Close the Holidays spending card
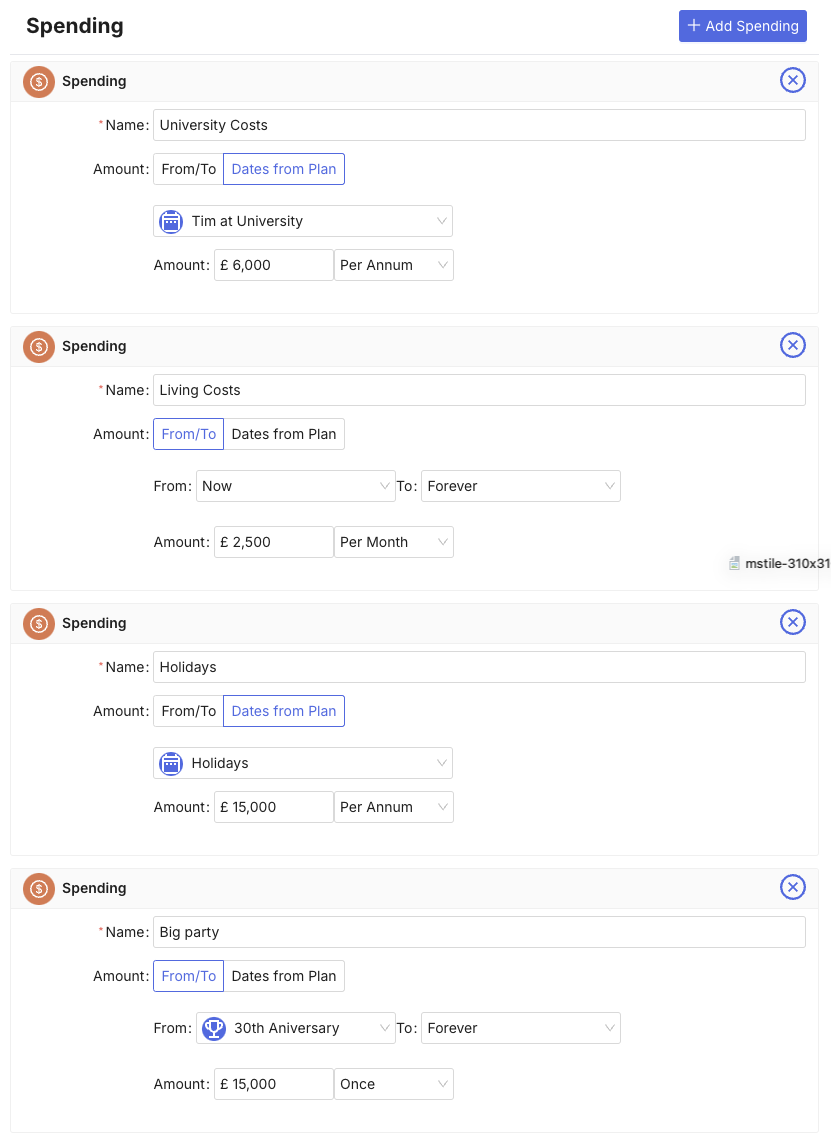831x1143 pixels. pyautogui.click(x=792, y=623)
